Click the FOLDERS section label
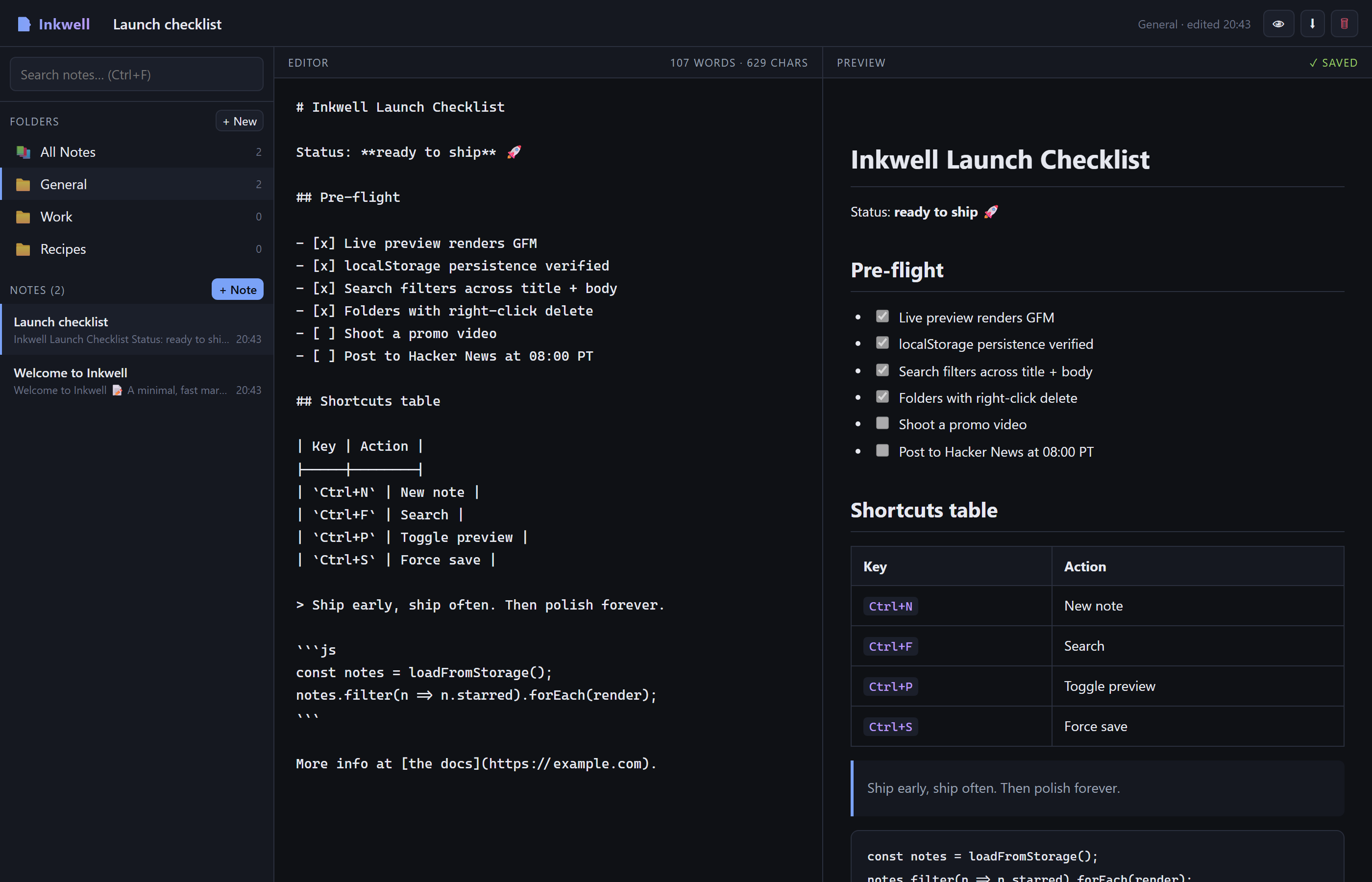The image size is (1372, 882). click(x=34, y=122)
